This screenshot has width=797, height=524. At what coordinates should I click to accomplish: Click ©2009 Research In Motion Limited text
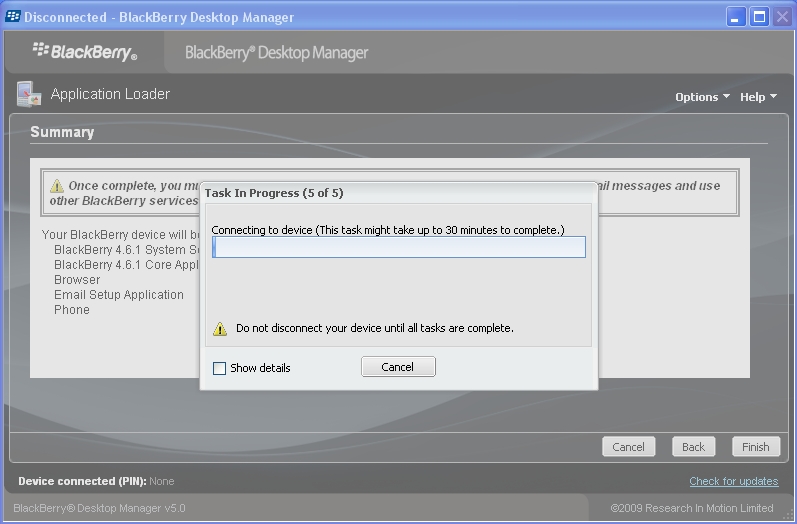click(692, 508)
